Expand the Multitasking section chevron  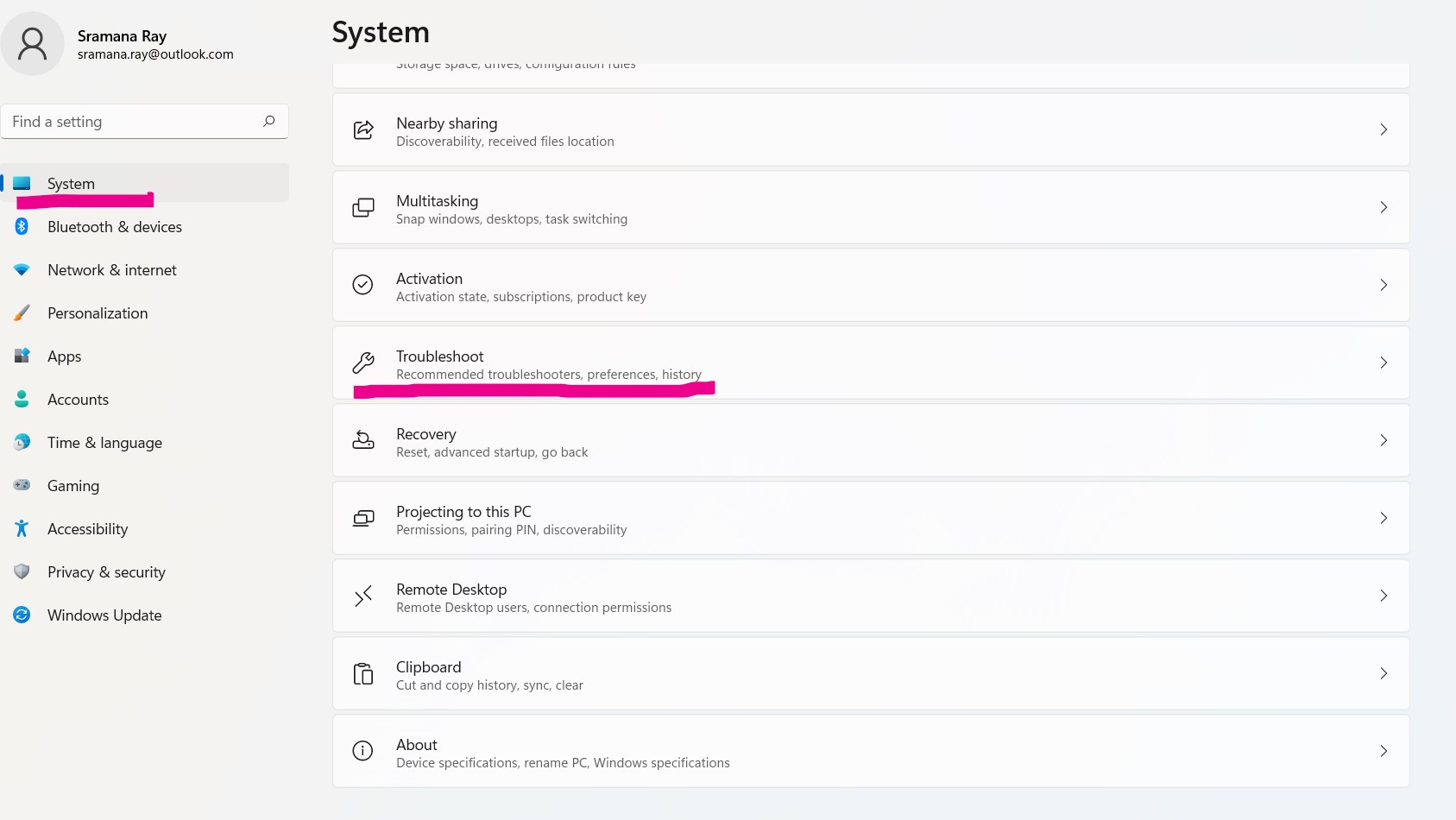click(x=1384, y=207)
